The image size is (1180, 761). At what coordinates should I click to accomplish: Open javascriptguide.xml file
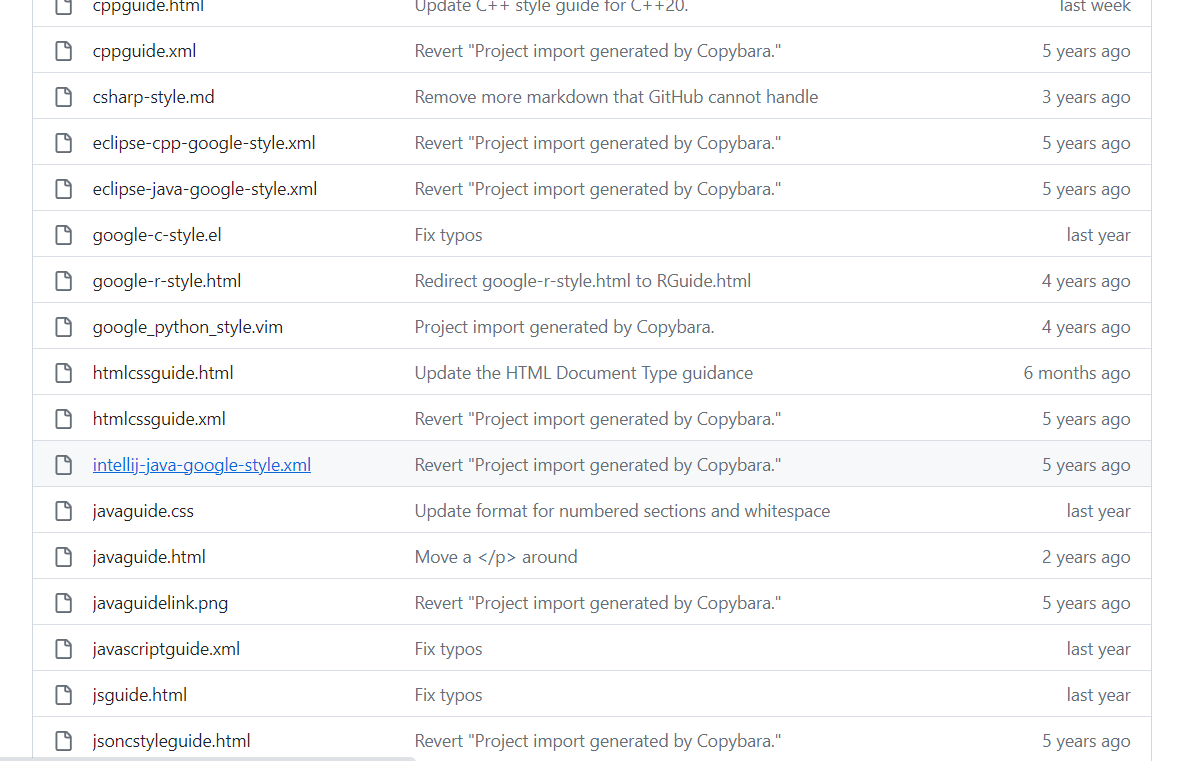(166, 649)
